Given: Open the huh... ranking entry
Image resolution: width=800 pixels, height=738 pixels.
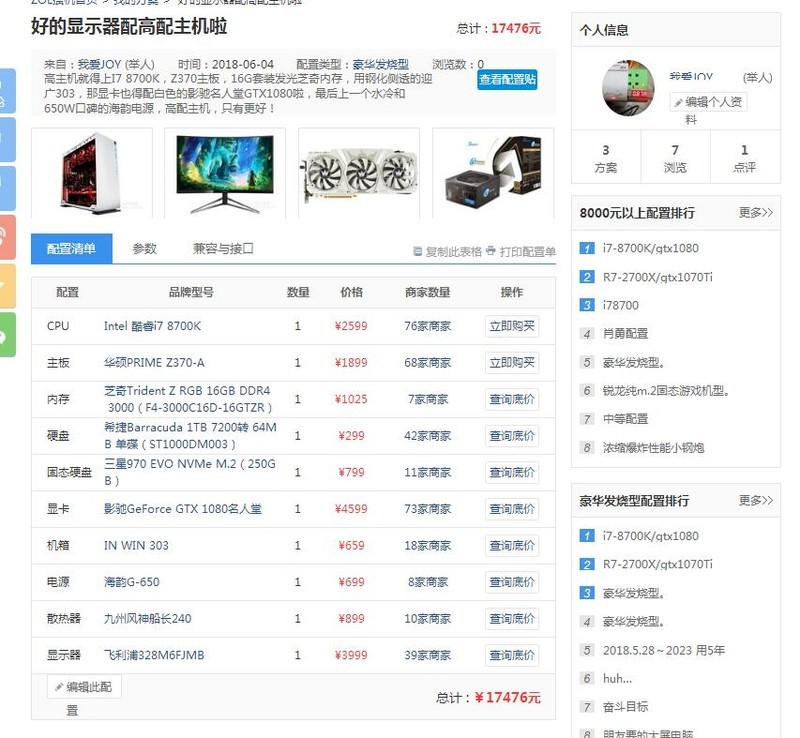Looking at the screenshot, I should click(x=617, y=679).
